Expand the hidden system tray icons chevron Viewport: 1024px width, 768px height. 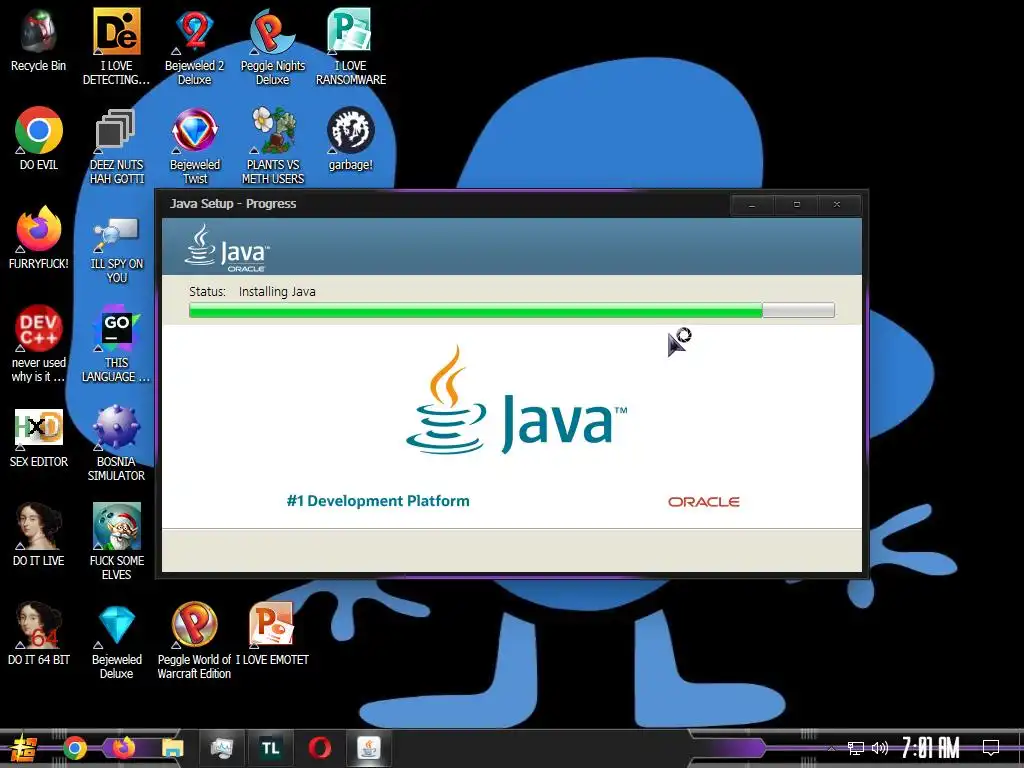[x=831, y=748]
